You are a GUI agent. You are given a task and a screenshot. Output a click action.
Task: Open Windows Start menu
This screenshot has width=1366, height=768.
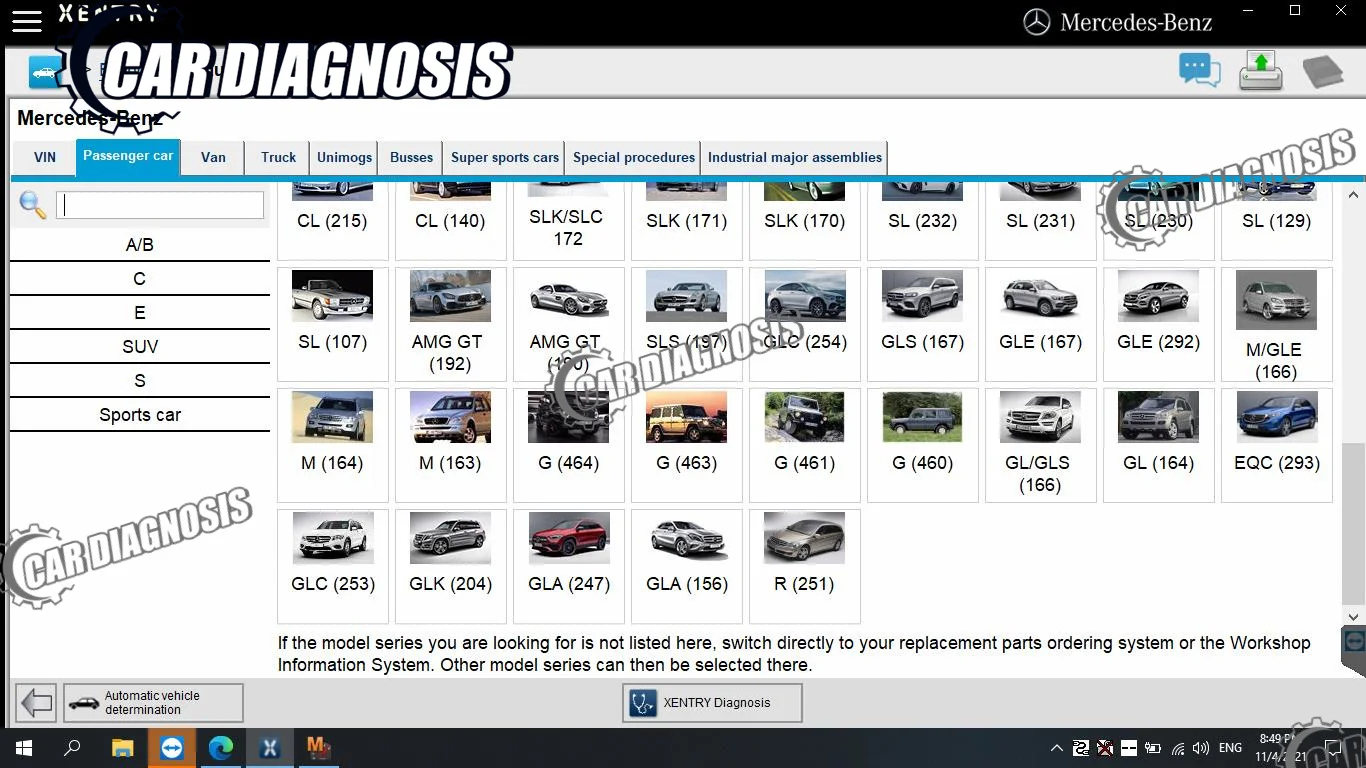[22, 748]
